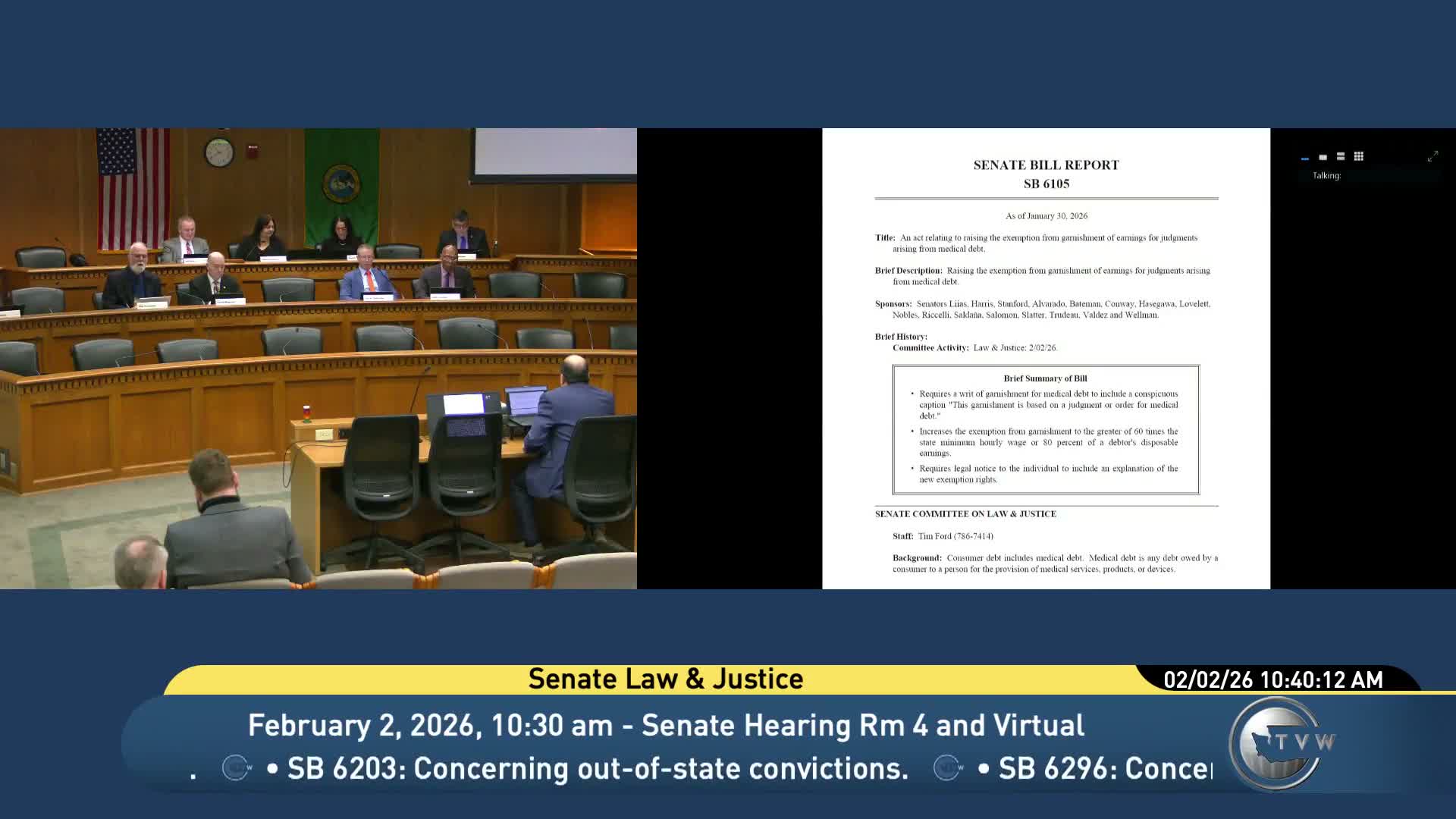Toggle the blue highlighted layout option
This screenshot has width=1456, height=819.
pos(1304,158)
